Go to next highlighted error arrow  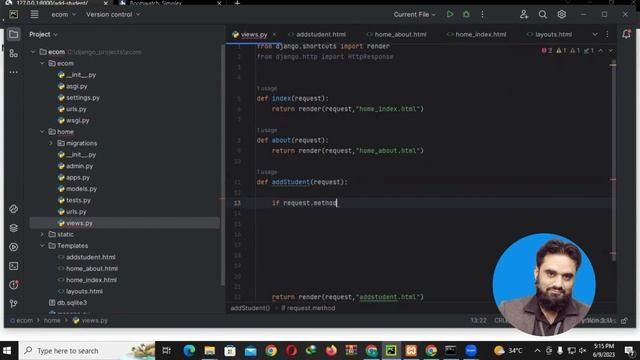[x=610, y=51]
